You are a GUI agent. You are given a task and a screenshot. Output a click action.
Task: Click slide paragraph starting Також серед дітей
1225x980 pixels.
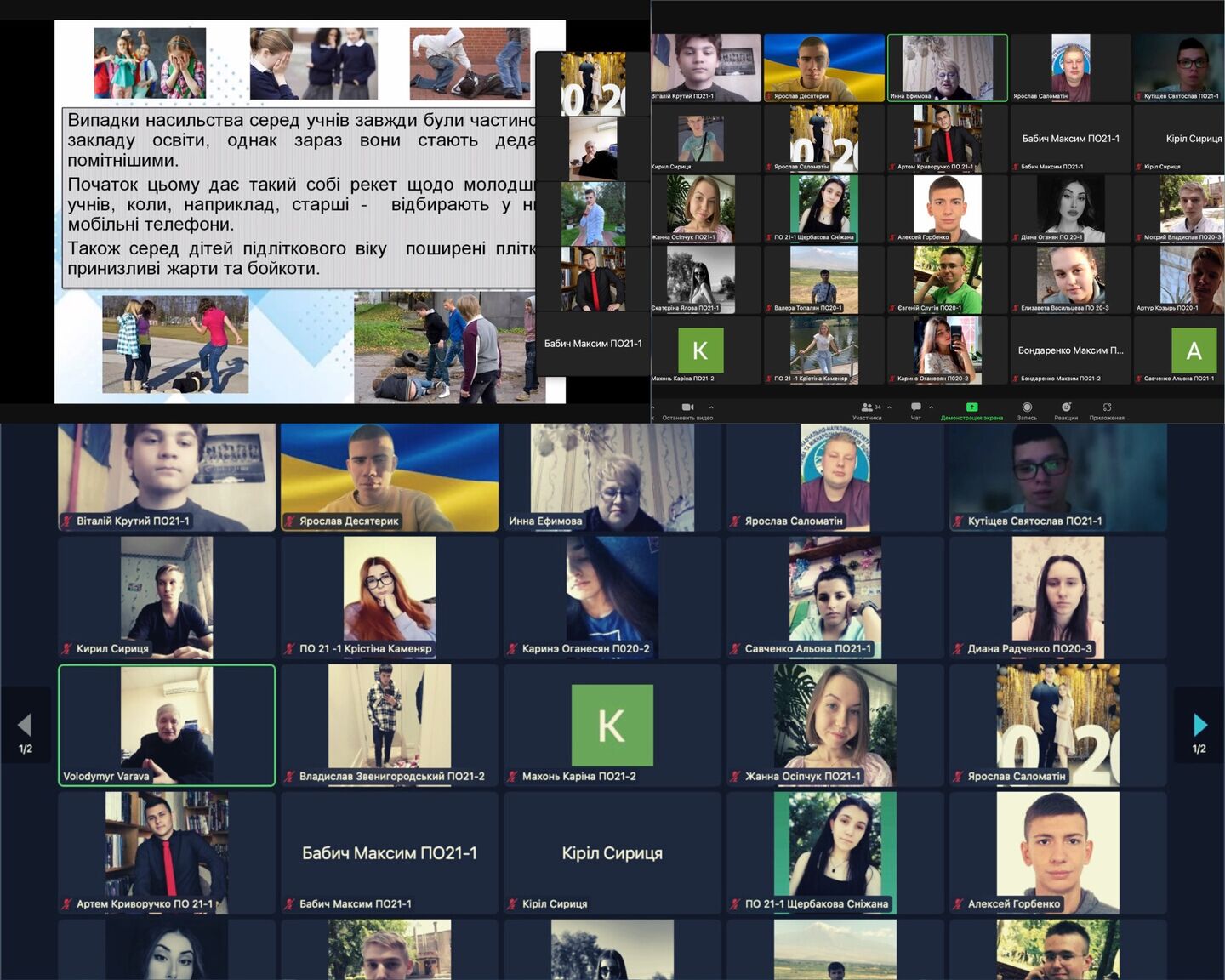click(301, 259)
